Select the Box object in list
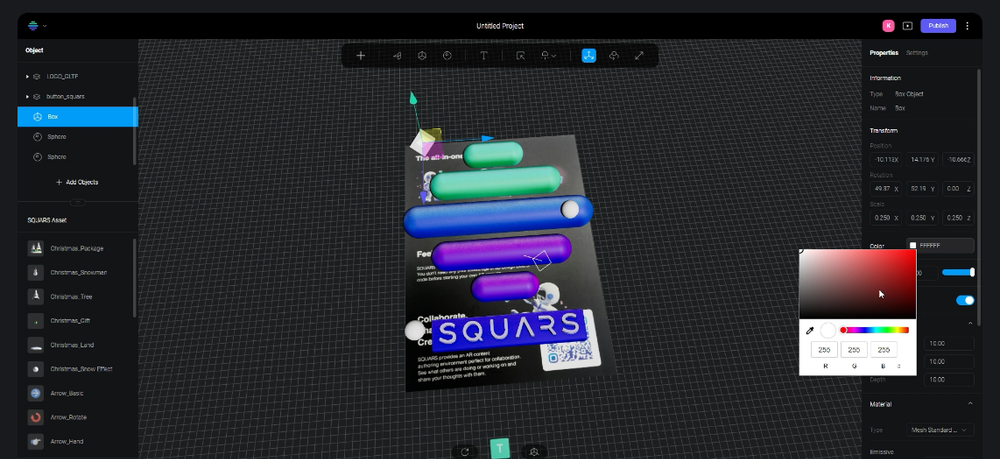1000x459 pixels. point(78,117)
